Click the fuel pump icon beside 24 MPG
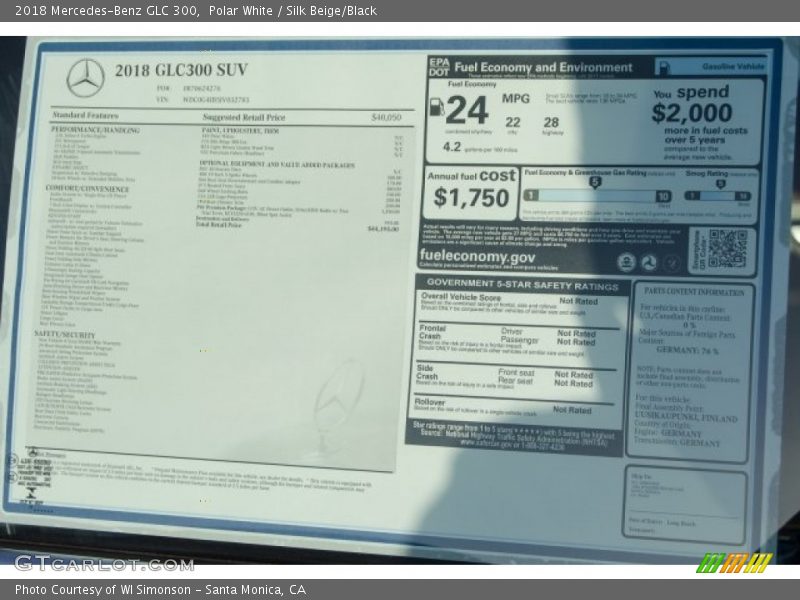 click(437, 107)
